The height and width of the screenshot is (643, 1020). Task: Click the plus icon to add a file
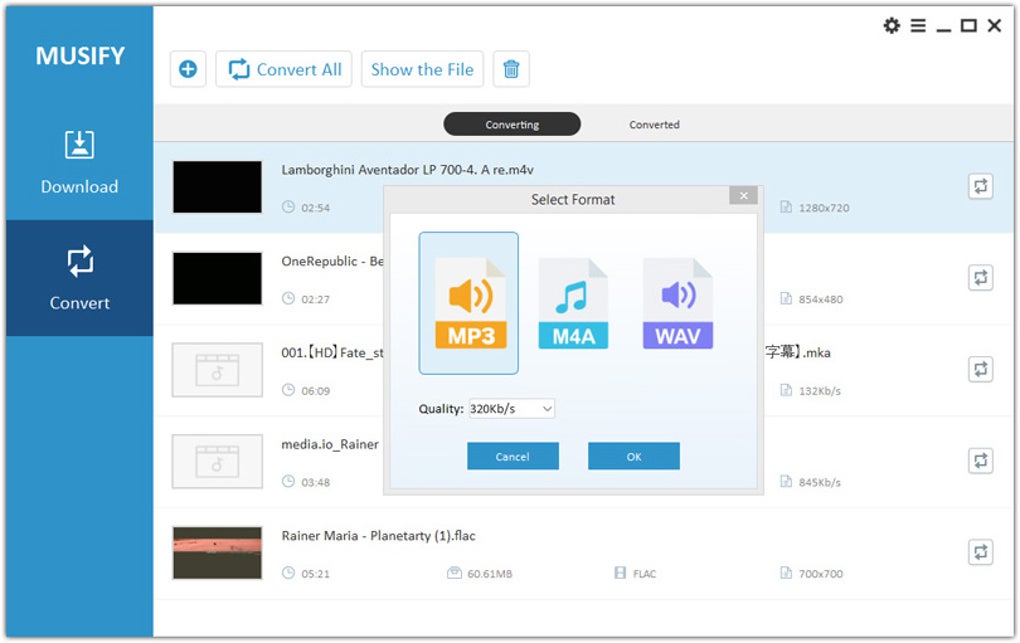click(x=187, y=69)
